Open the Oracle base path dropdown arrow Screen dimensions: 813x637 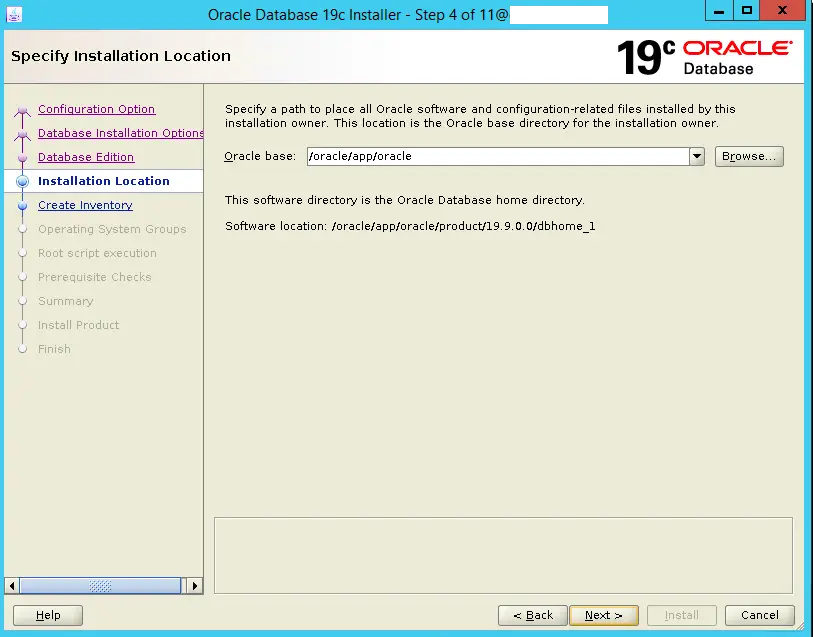pyautogui.click(x=696, y=156)
